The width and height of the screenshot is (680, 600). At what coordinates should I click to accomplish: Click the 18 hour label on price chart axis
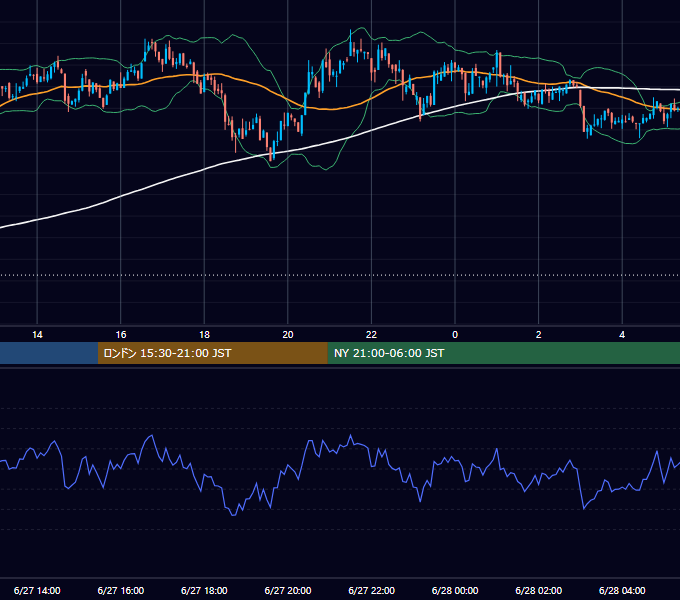(x=204, y=335)
